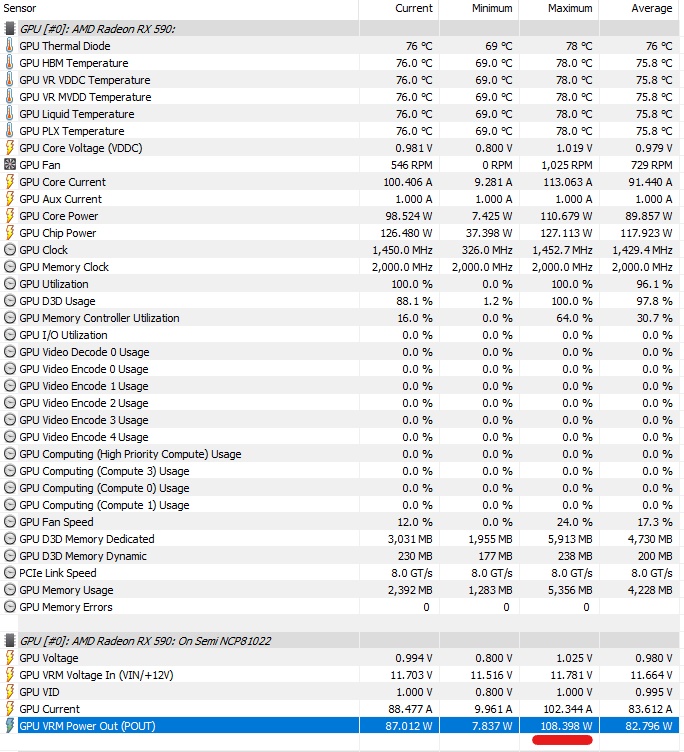Click the 1,025 RPM maximum GPU Fan value
The height and width of the screenshot is (752, 684).
tap(567, 165)
